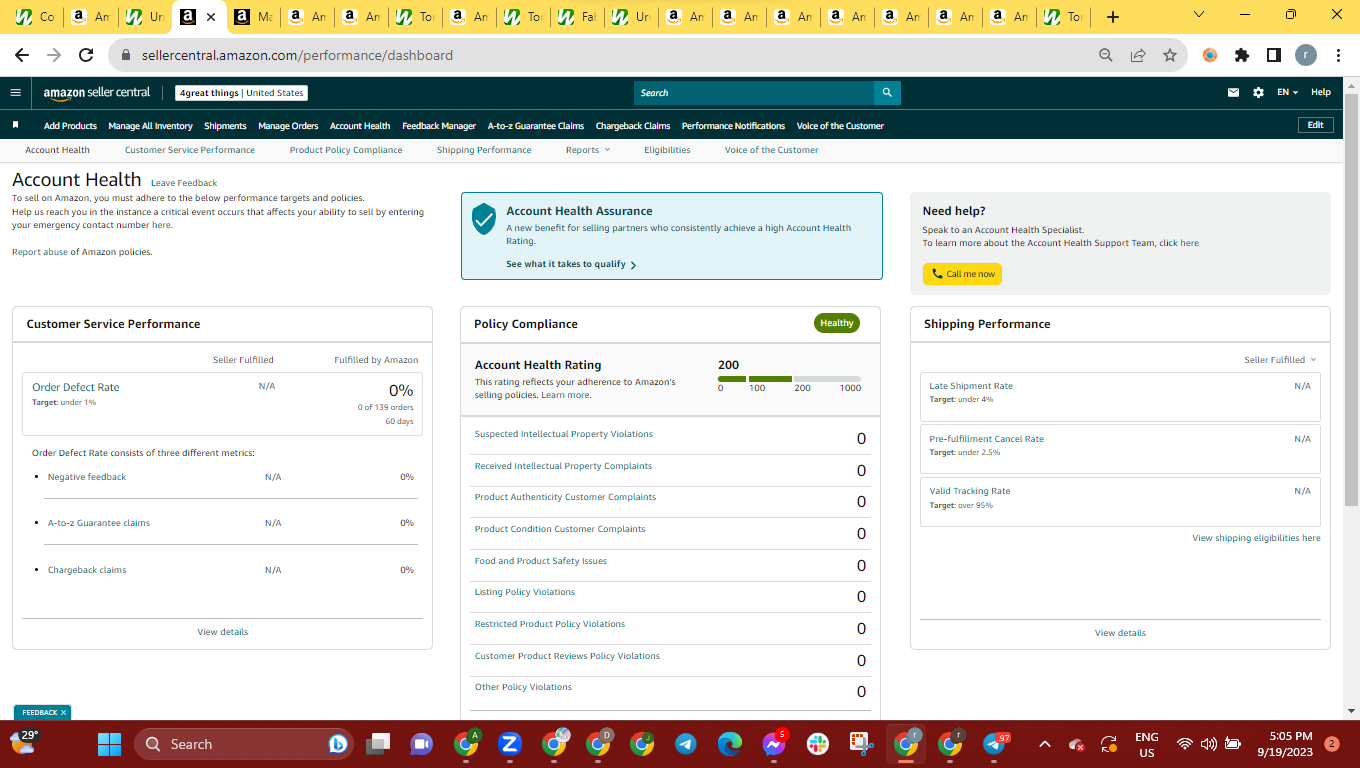Image resolution: width=1360 pixels, height=768 pixels.
Task: Go to Add Products menu
Action: [x=70, y=126]
